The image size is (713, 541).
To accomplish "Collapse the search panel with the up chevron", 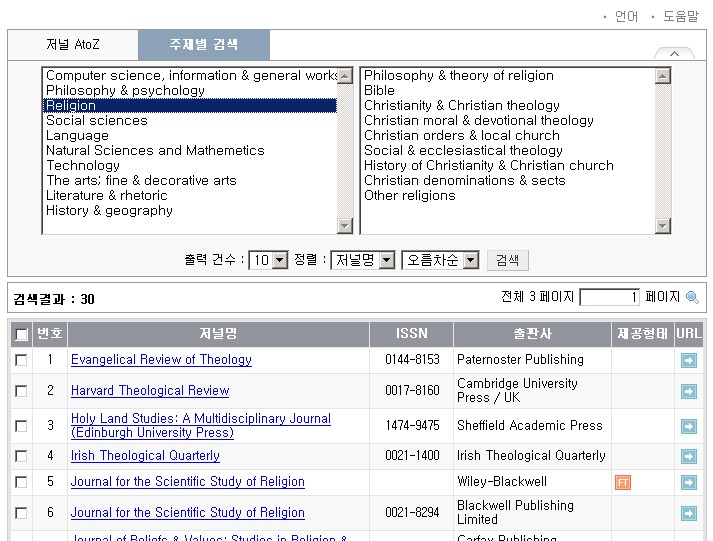I will [x=674, y=54].
